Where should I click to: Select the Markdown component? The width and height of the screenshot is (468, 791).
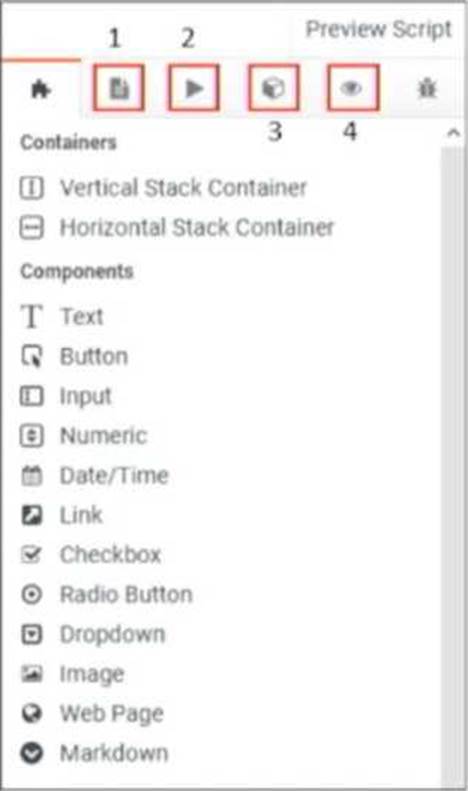tap(94, 754)
